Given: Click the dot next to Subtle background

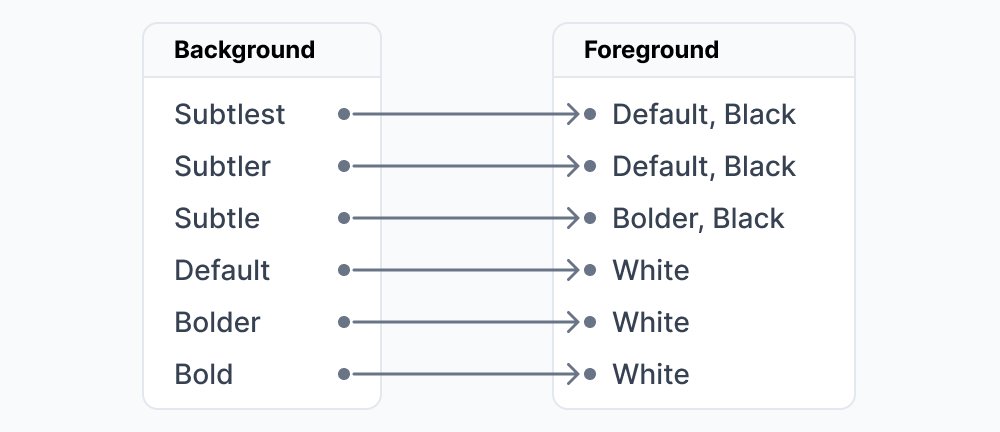Looking at the screenshot, I should (x=344, y=218).
